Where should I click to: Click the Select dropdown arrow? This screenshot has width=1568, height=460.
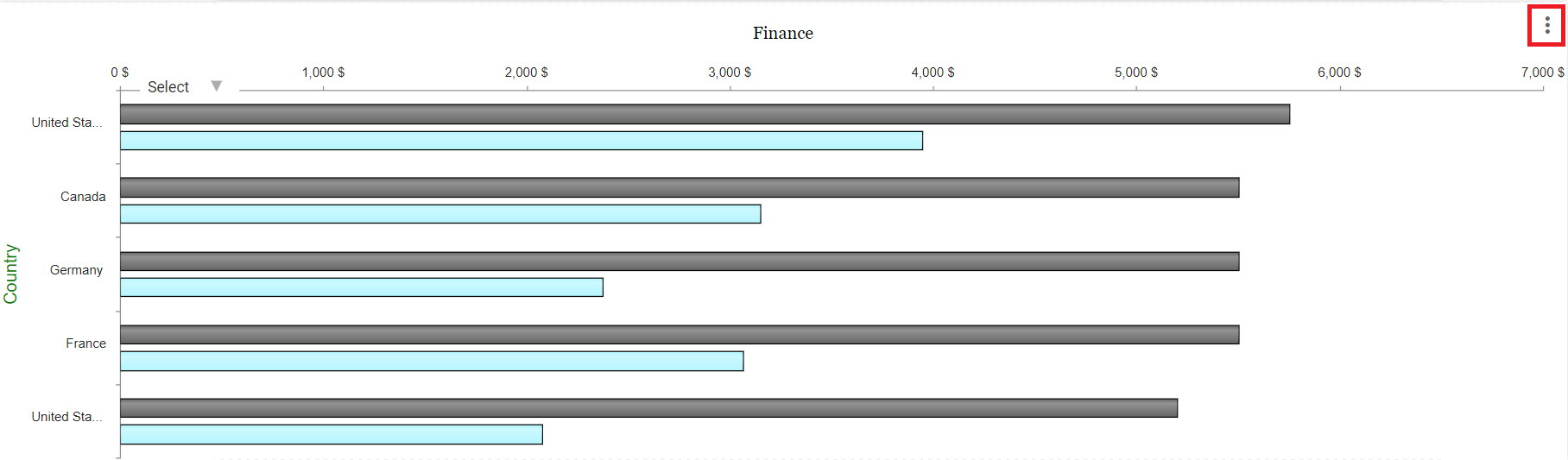(x=217, y=86)
